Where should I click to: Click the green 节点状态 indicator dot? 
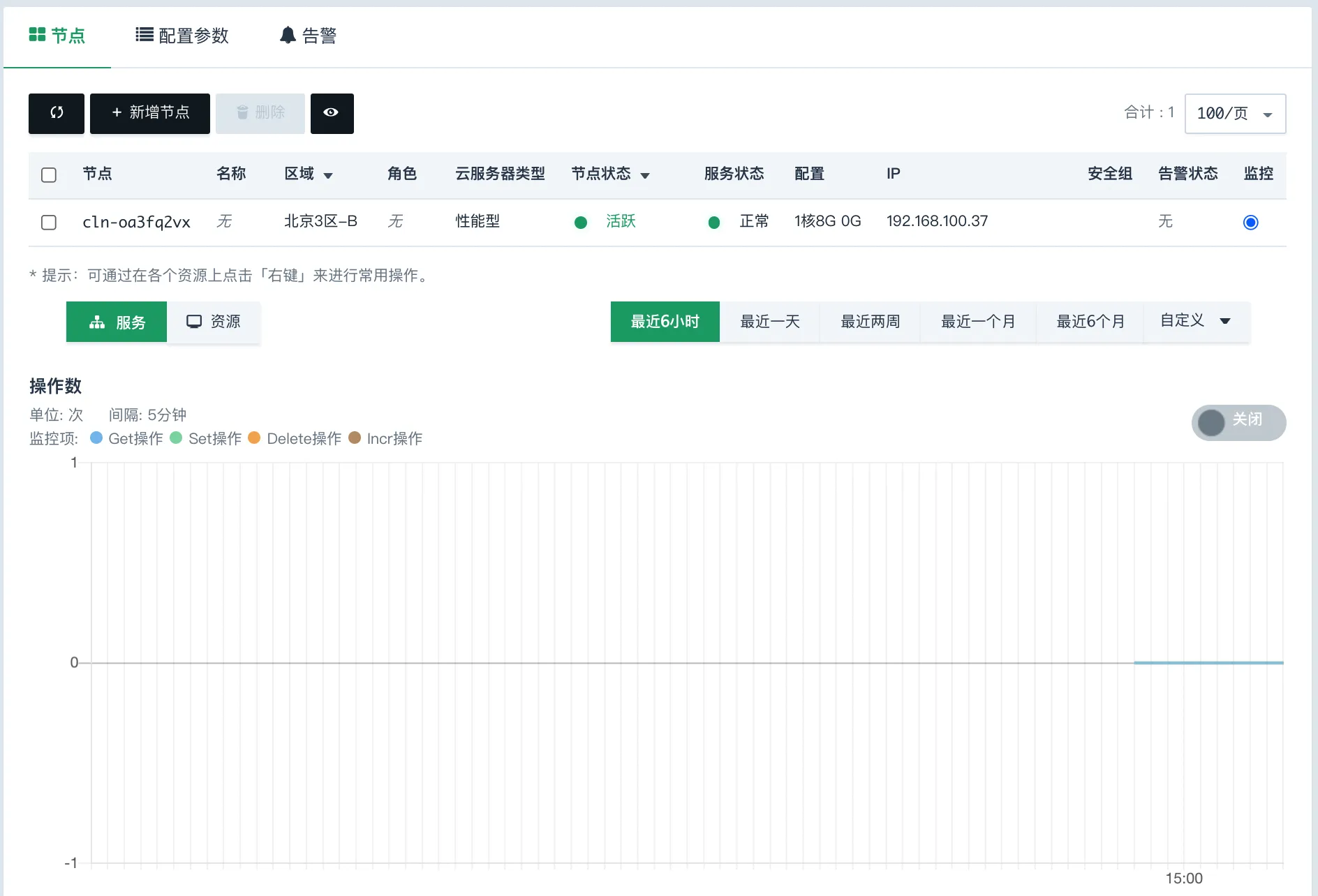point(581,223)
